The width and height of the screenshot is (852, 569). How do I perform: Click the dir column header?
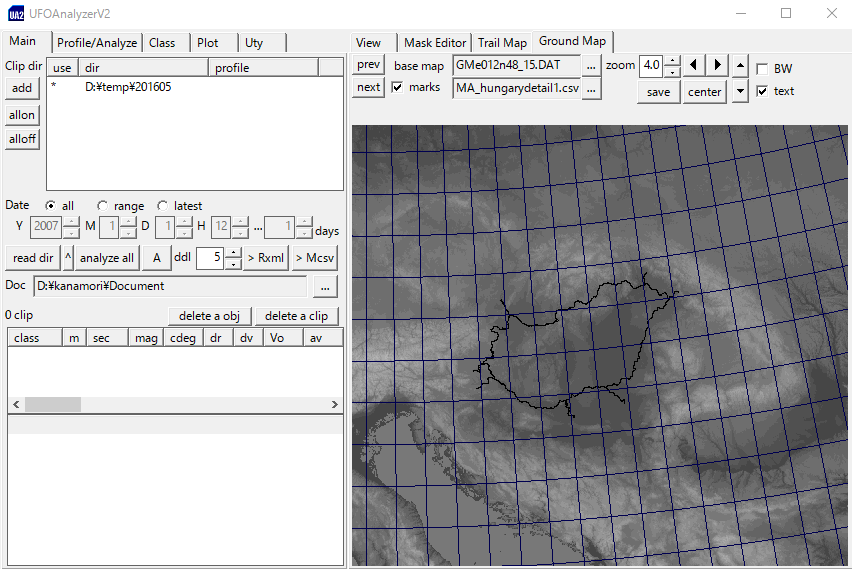click(143, 68)
